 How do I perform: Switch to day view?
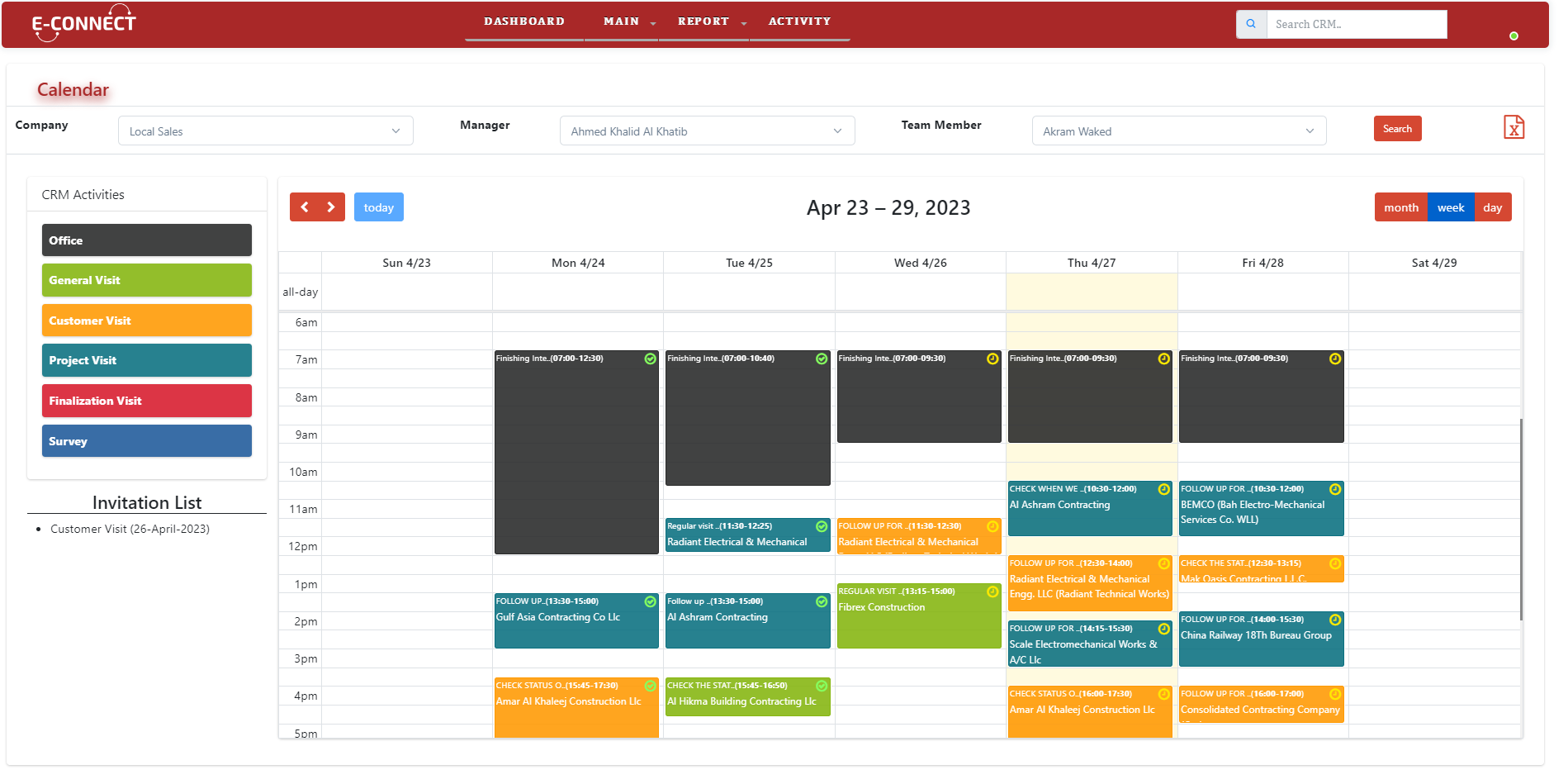[1493, 207]
